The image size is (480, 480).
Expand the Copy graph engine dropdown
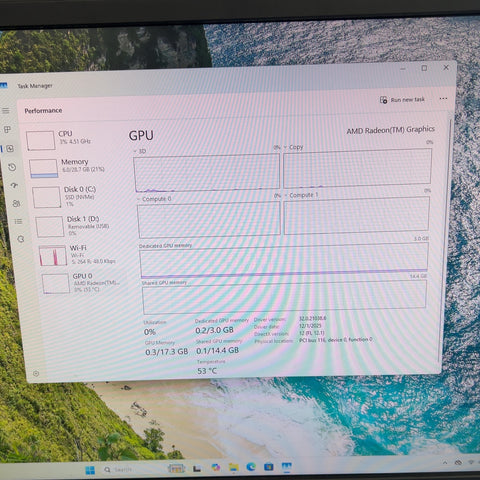(285, 147)
